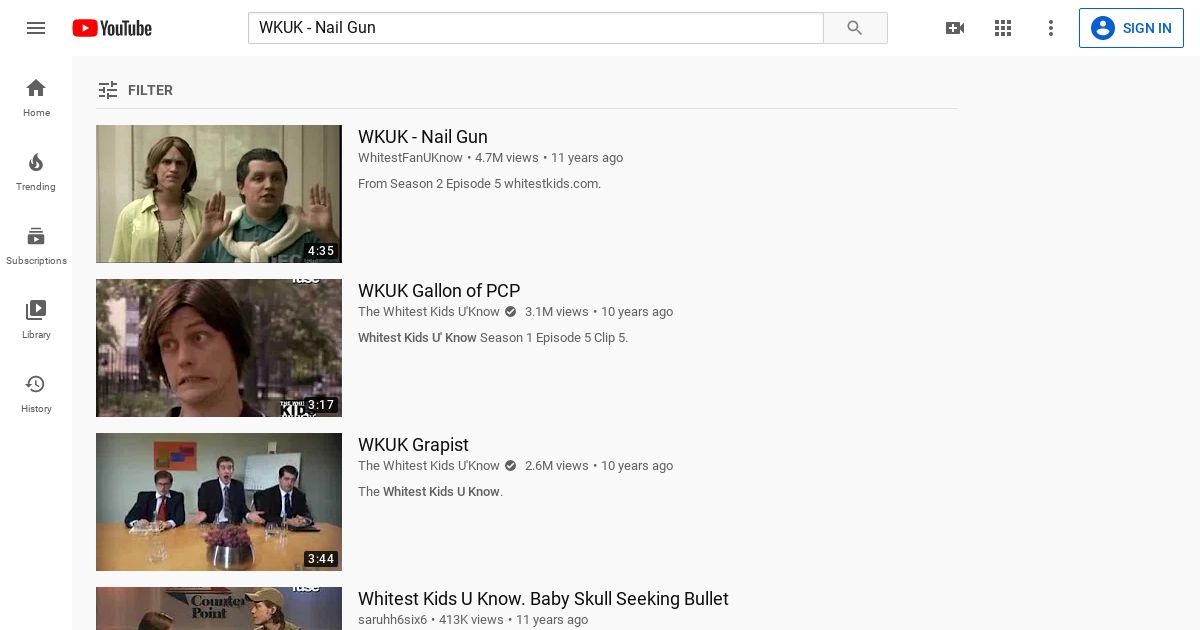The width and height of the screenshot is (1200, 630).
Task: Click the 4:35 duration badge
Action: pyautogui.click(x=321, y=251)
